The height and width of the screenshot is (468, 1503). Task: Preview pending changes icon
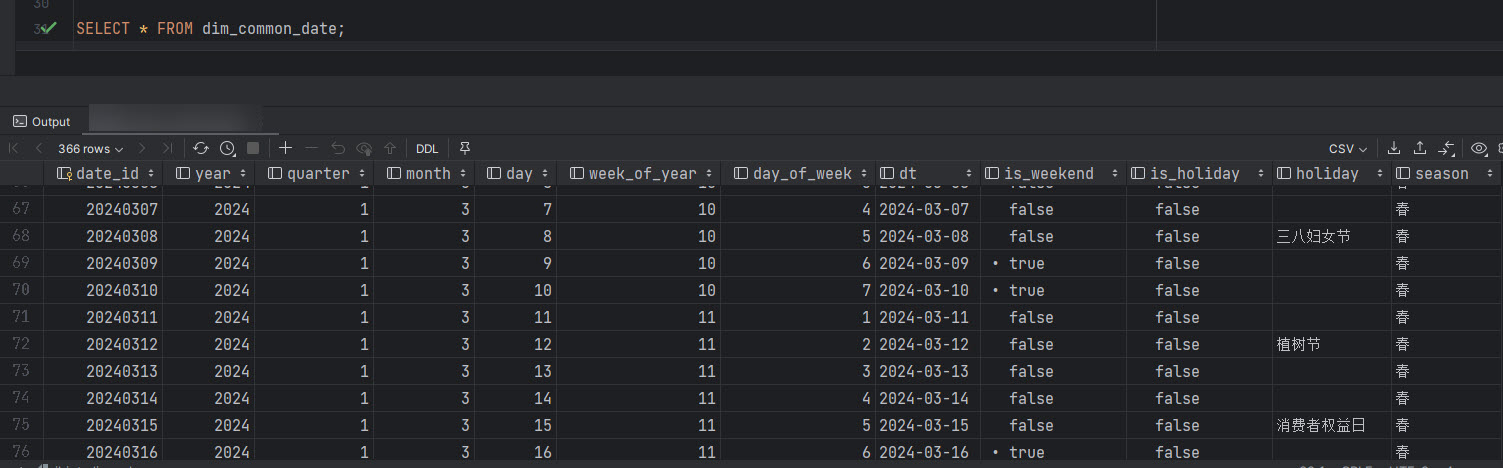pos(364,148)
